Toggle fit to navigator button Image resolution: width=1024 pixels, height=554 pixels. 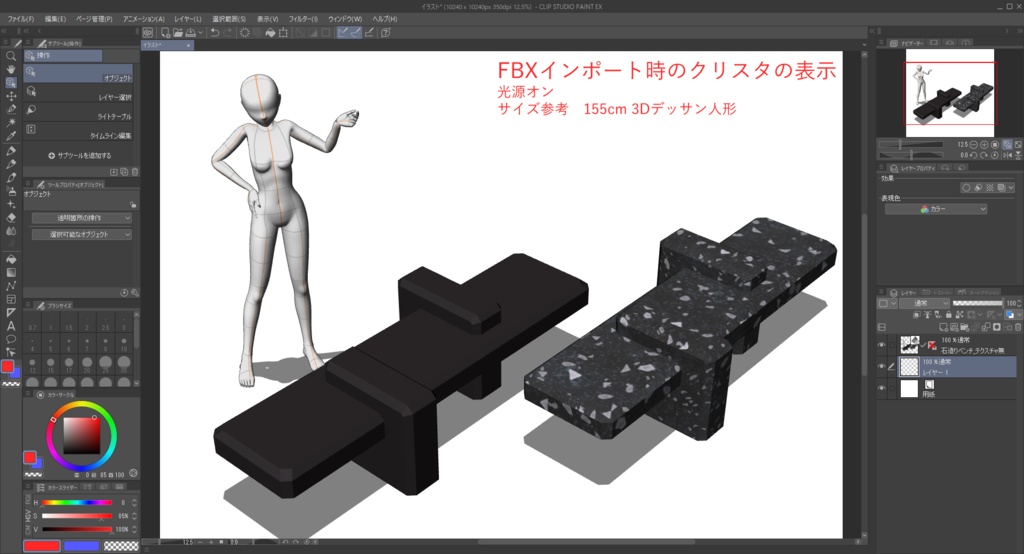click(x=1007, y=144)
